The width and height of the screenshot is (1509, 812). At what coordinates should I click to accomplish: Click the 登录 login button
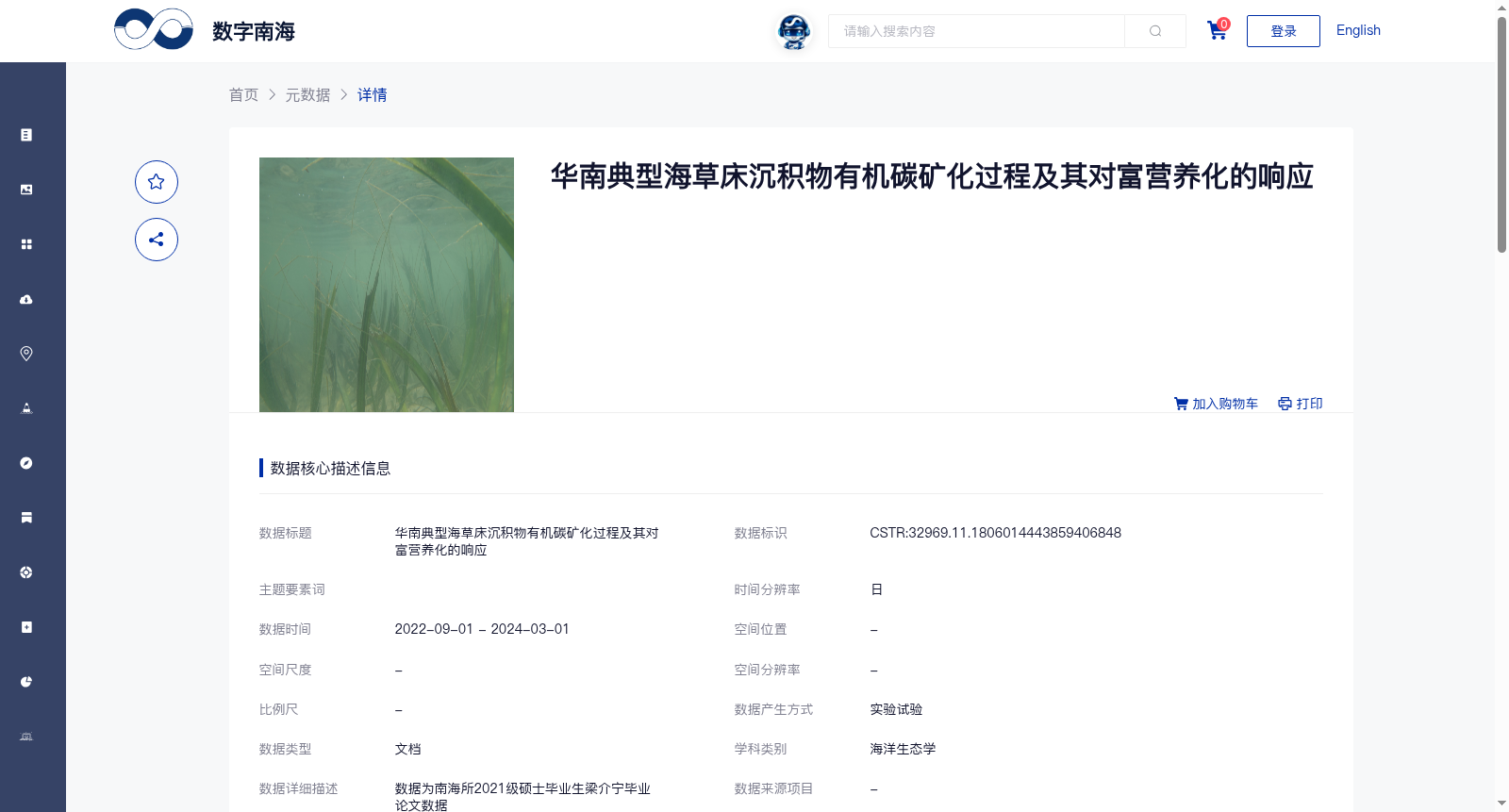[x=1284, y=31]
